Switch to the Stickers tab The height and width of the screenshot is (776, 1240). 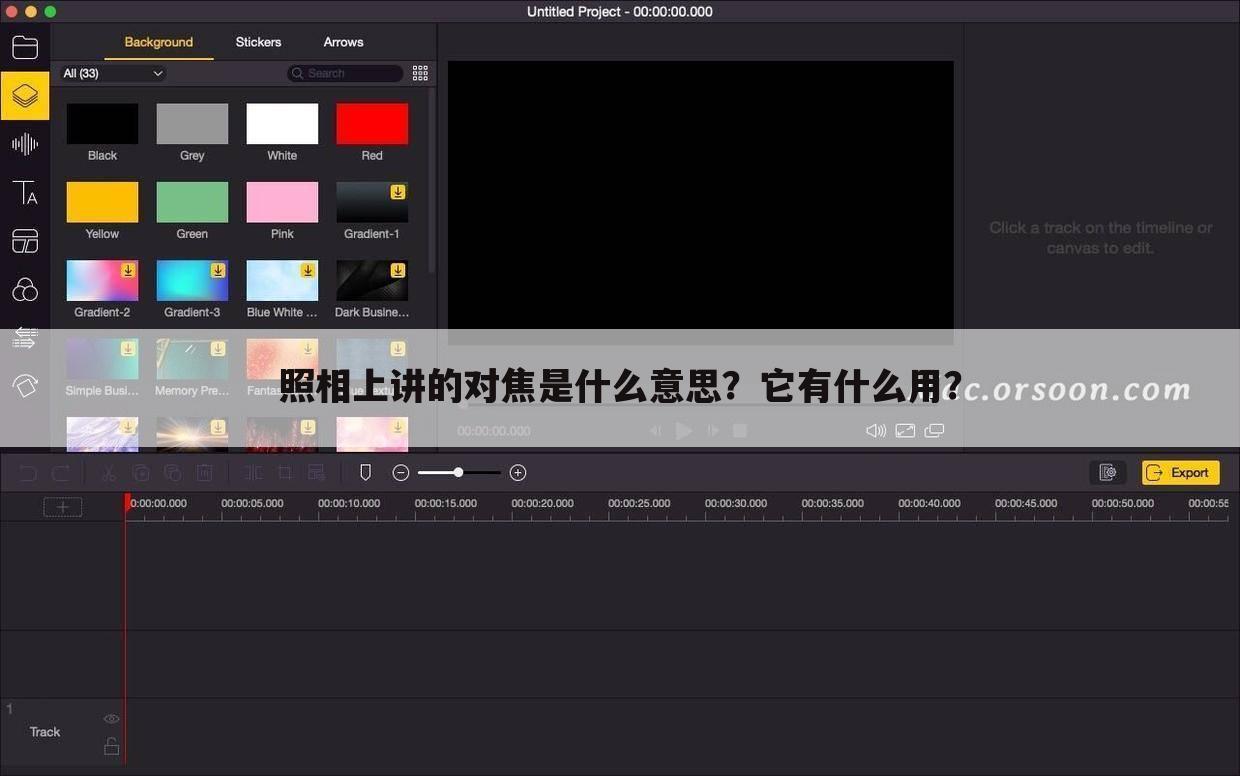(x=258, y=42)
